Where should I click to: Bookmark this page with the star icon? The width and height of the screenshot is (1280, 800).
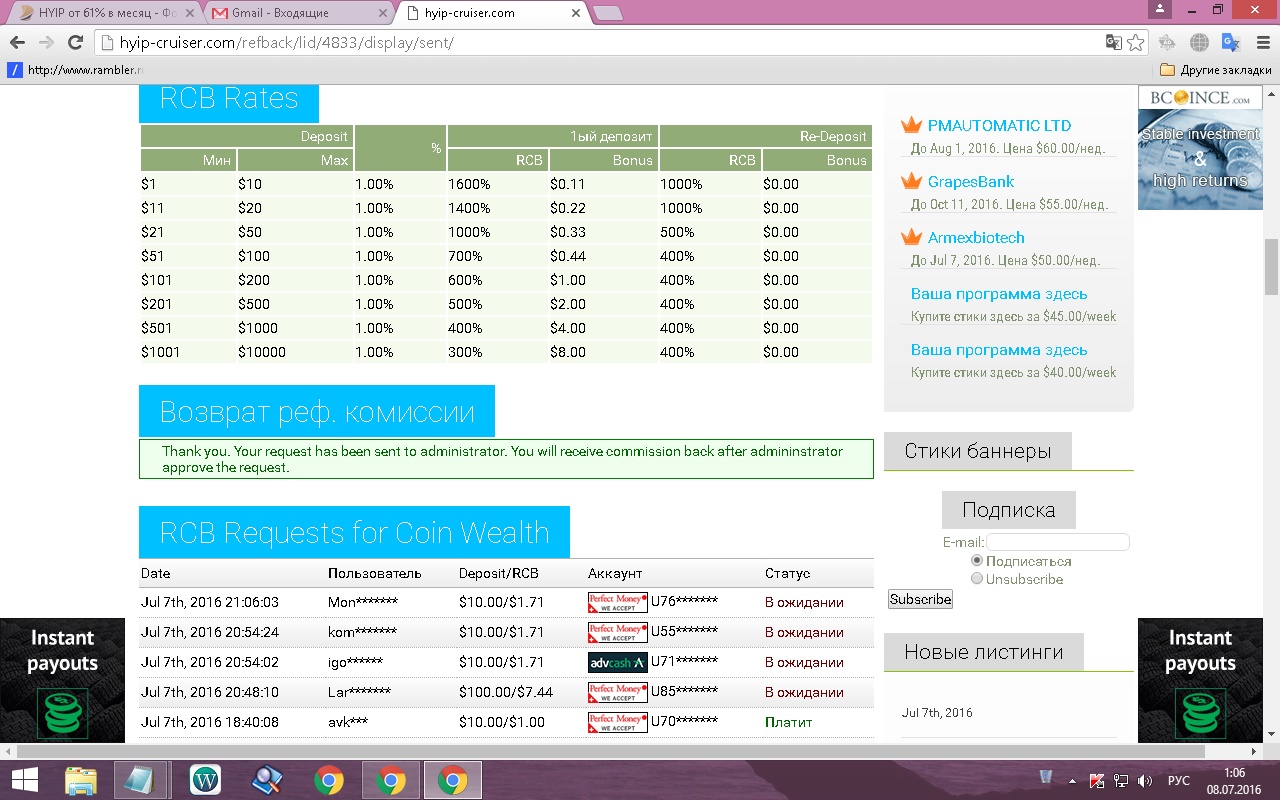(x=1136, y=43)
